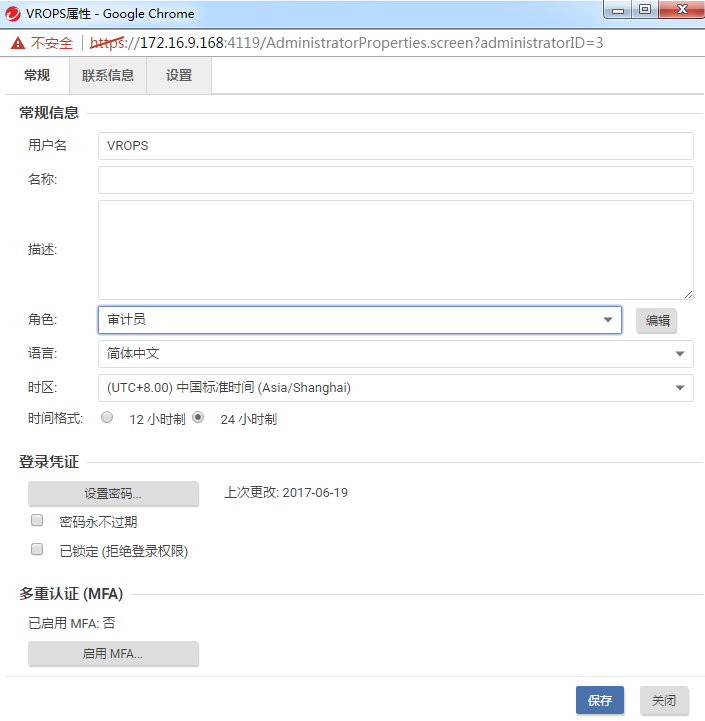Open the time zone dropdown Asia/Shanghai
This screenshot has width=705, height=721.
click(x=395, y=388)
